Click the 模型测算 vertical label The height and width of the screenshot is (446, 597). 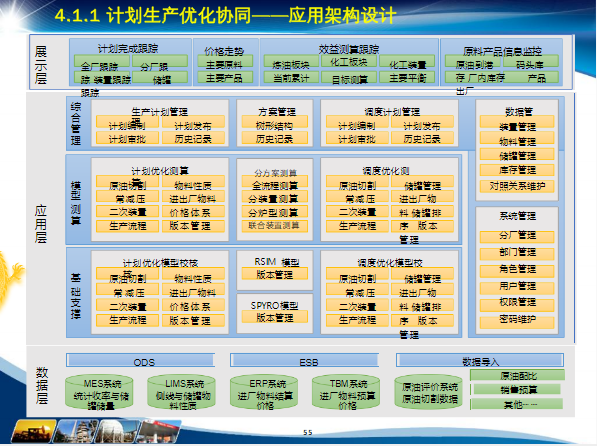[x=76, y=203]
